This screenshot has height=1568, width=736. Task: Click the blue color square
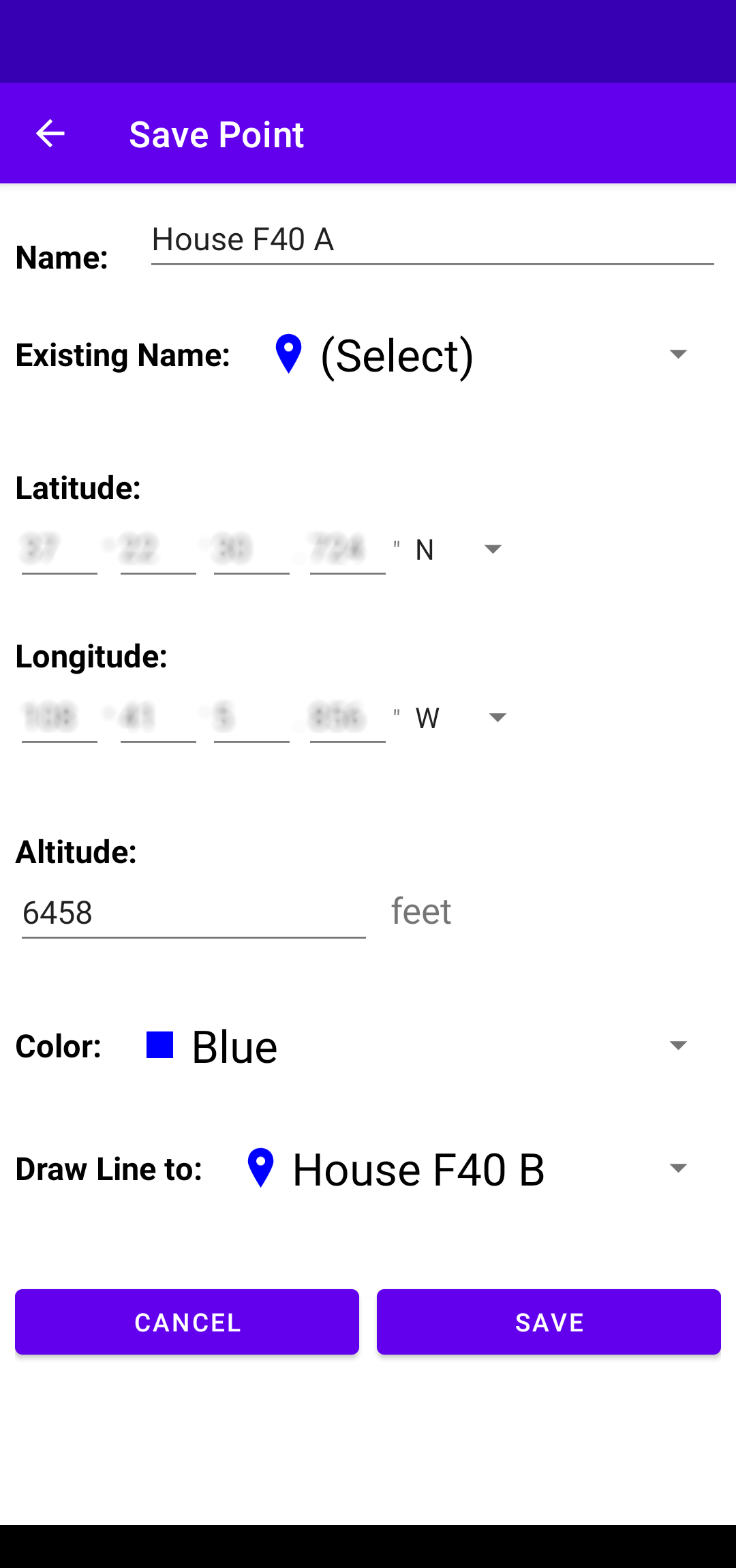[159, 1044]
